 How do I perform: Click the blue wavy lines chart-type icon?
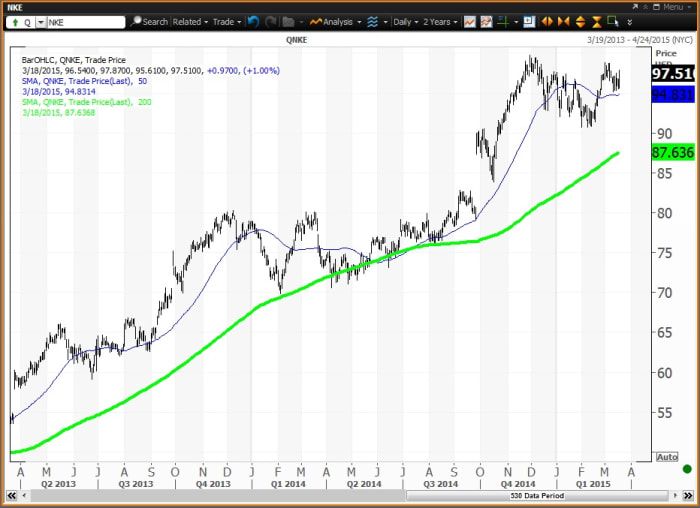pos(372,22)
